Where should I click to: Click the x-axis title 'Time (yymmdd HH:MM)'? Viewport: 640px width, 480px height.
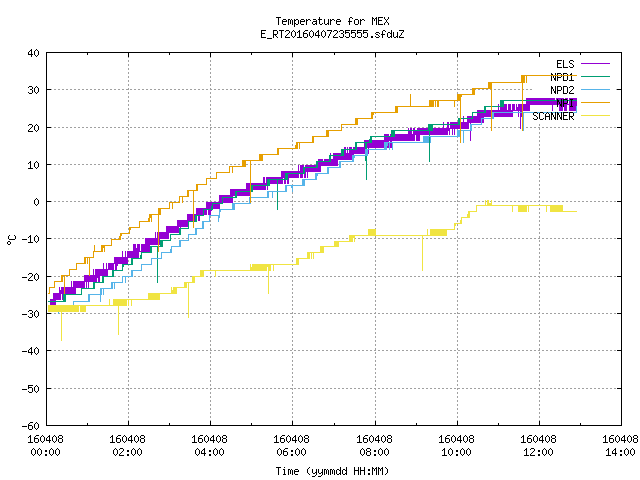(x=332, y=471)
